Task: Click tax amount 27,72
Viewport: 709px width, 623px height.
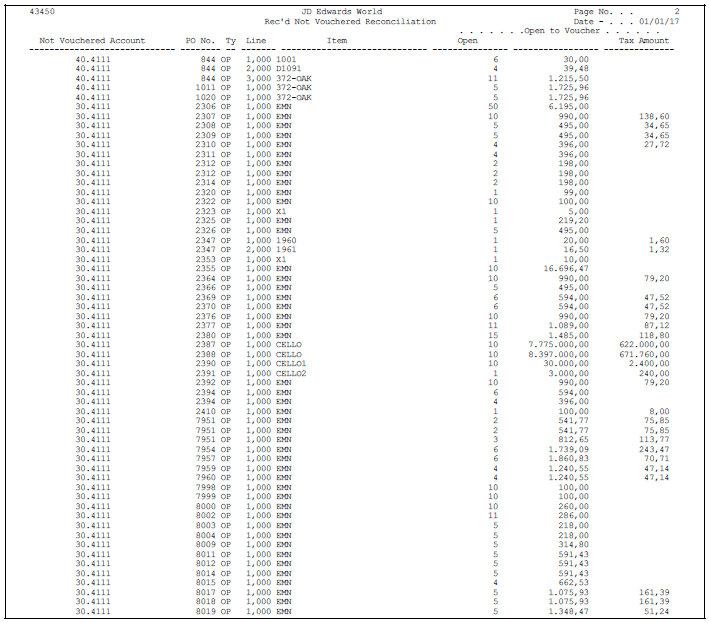Action: click(x=657, y=144)
